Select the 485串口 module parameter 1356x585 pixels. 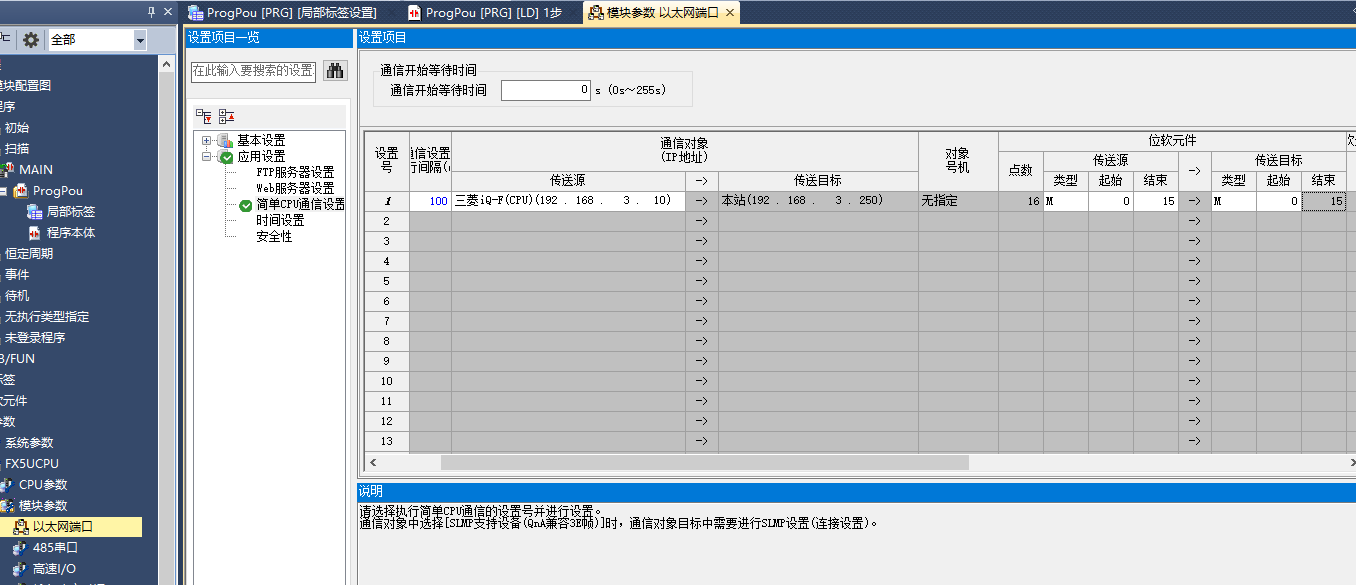(55, 547)
